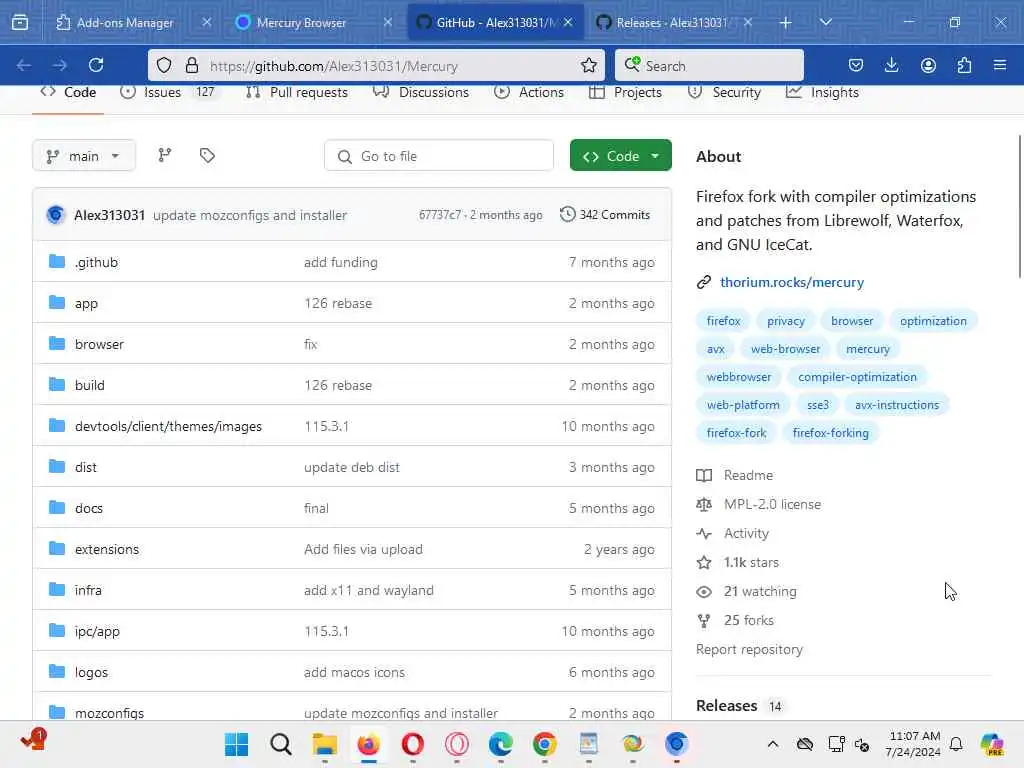Open the list all tabs chevron

[x=825, y=23]
